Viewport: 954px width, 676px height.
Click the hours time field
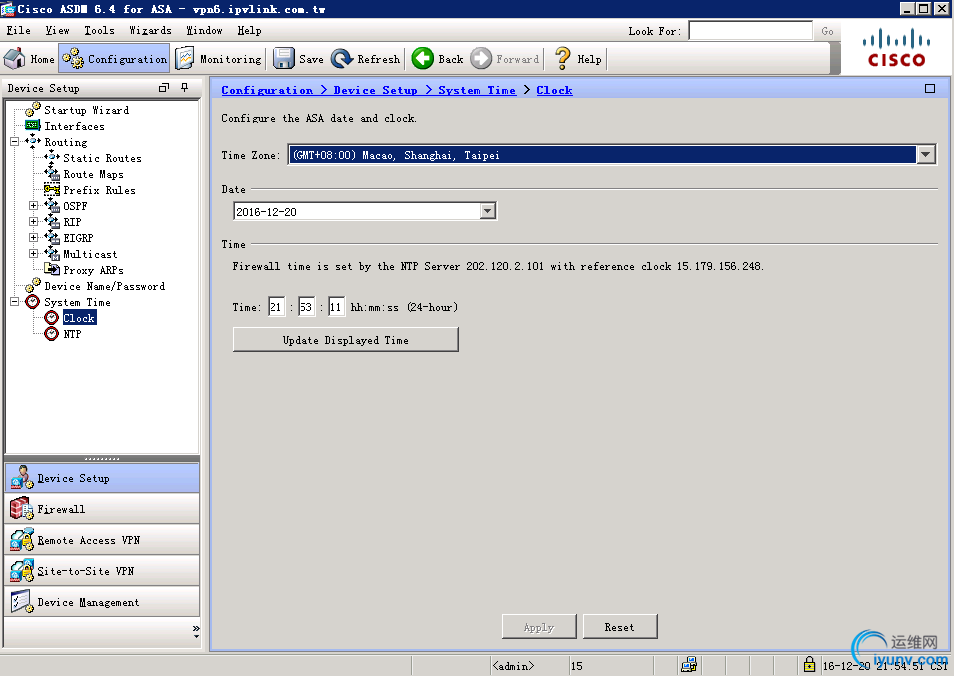click(276, 307)
